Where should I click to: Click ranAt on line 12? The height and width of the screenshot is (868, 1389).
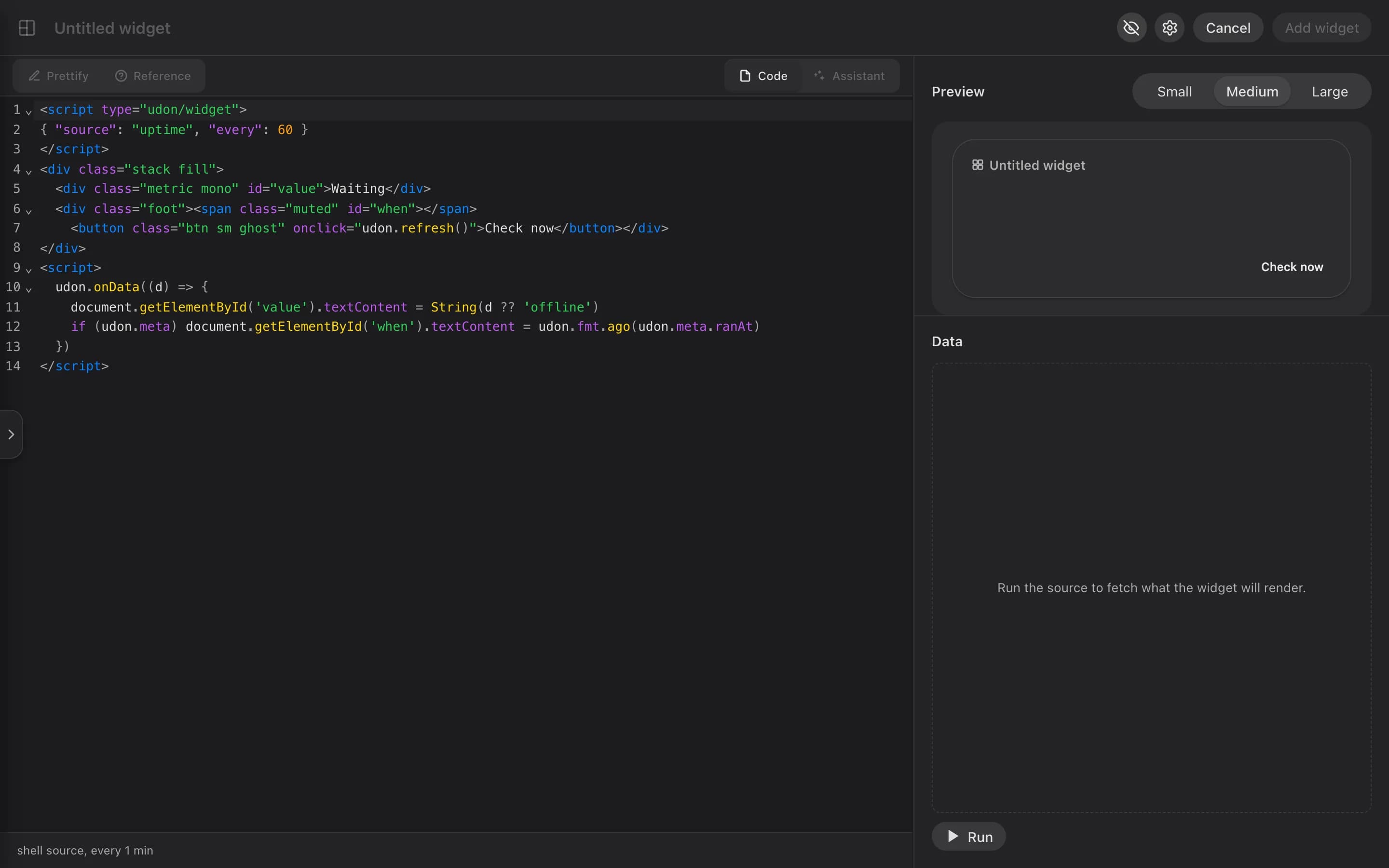click(x=734, y=326)
